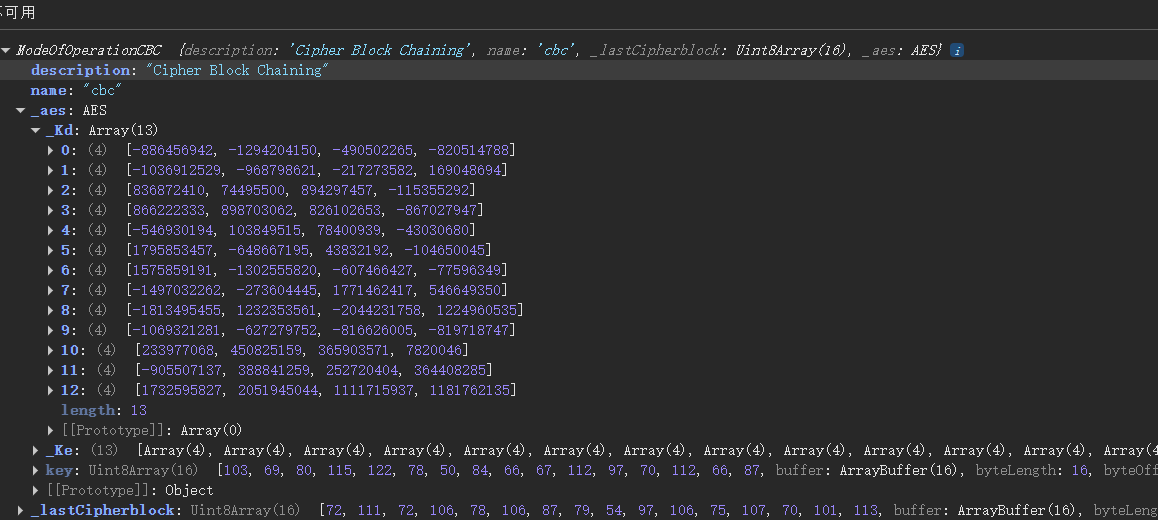Select the "cbc" string value
This screenshot has width=1158, height=520.
point(103,90)
